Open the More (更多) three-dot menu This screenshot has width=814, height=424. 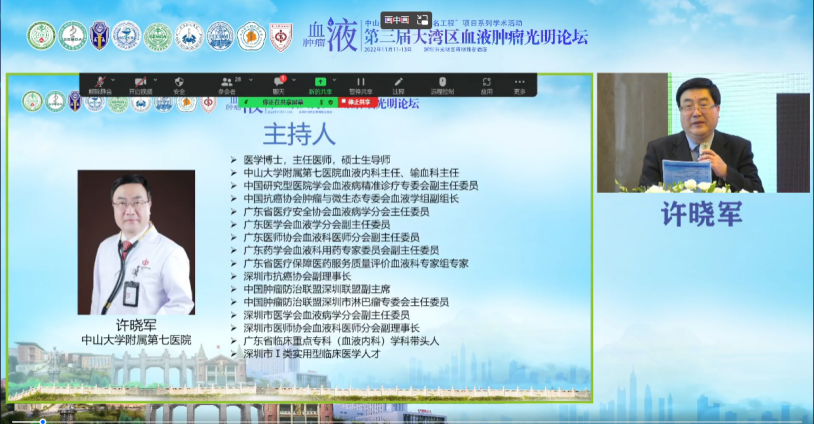[x=520, y=85]
